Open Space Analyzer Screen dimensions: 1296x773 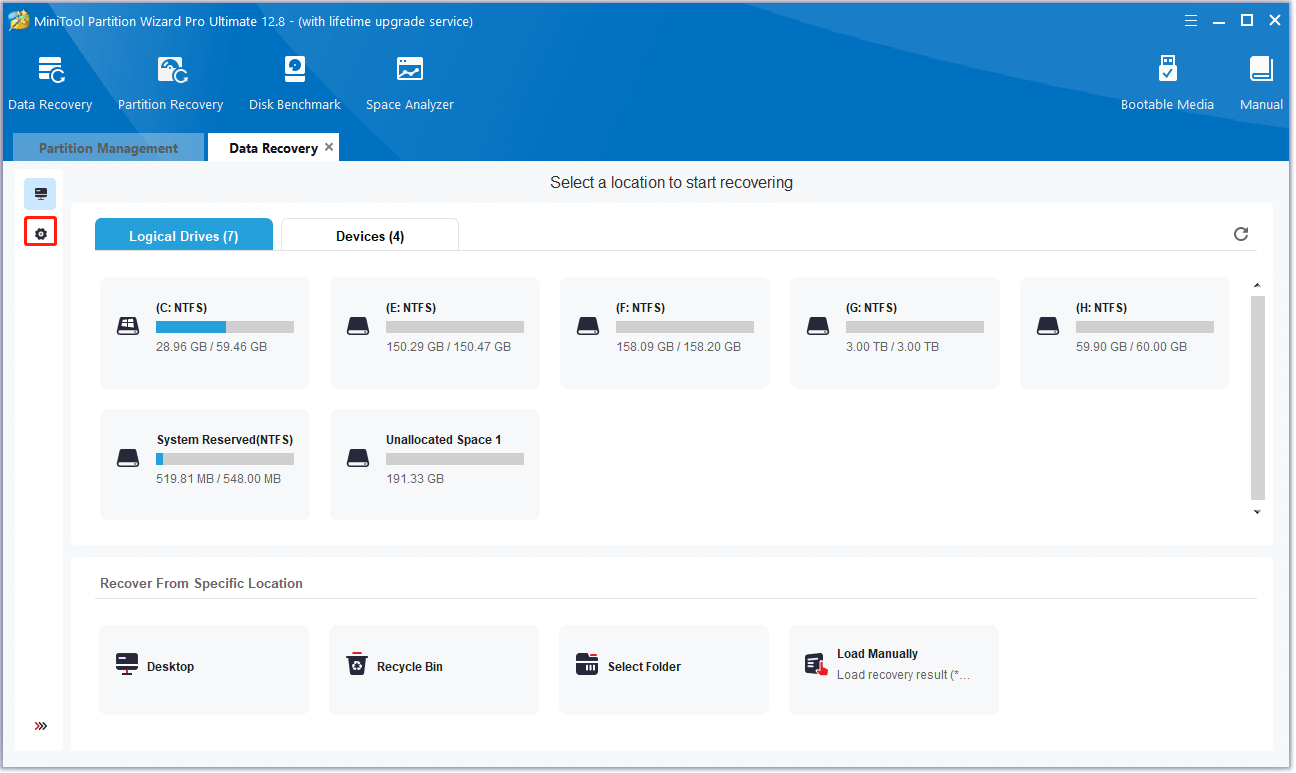pos(410,83)
